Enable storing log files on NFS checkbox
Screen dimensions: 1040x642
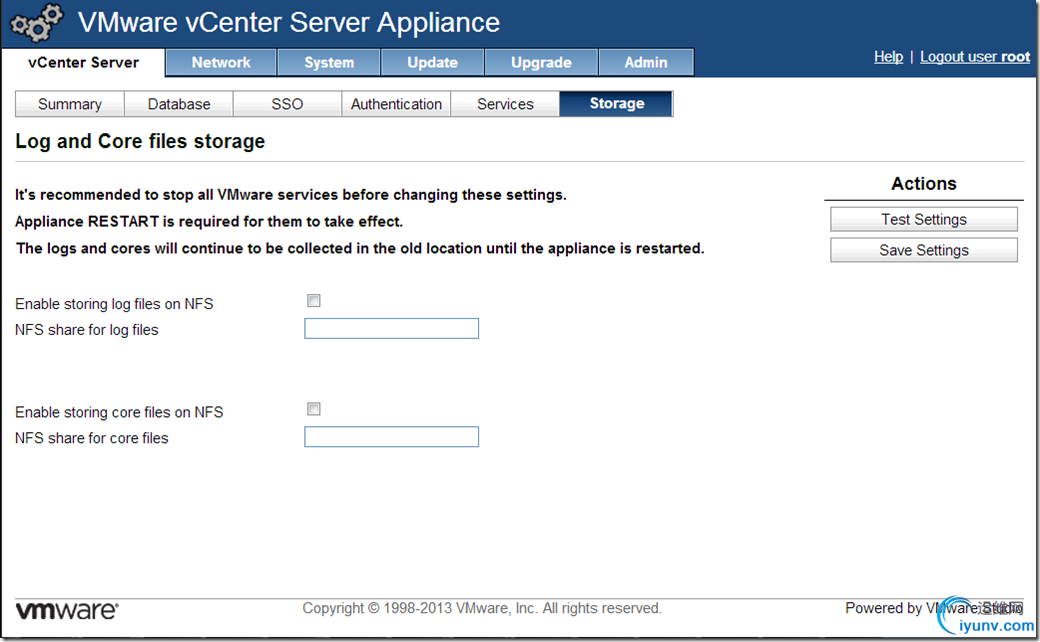click(314, 301)
